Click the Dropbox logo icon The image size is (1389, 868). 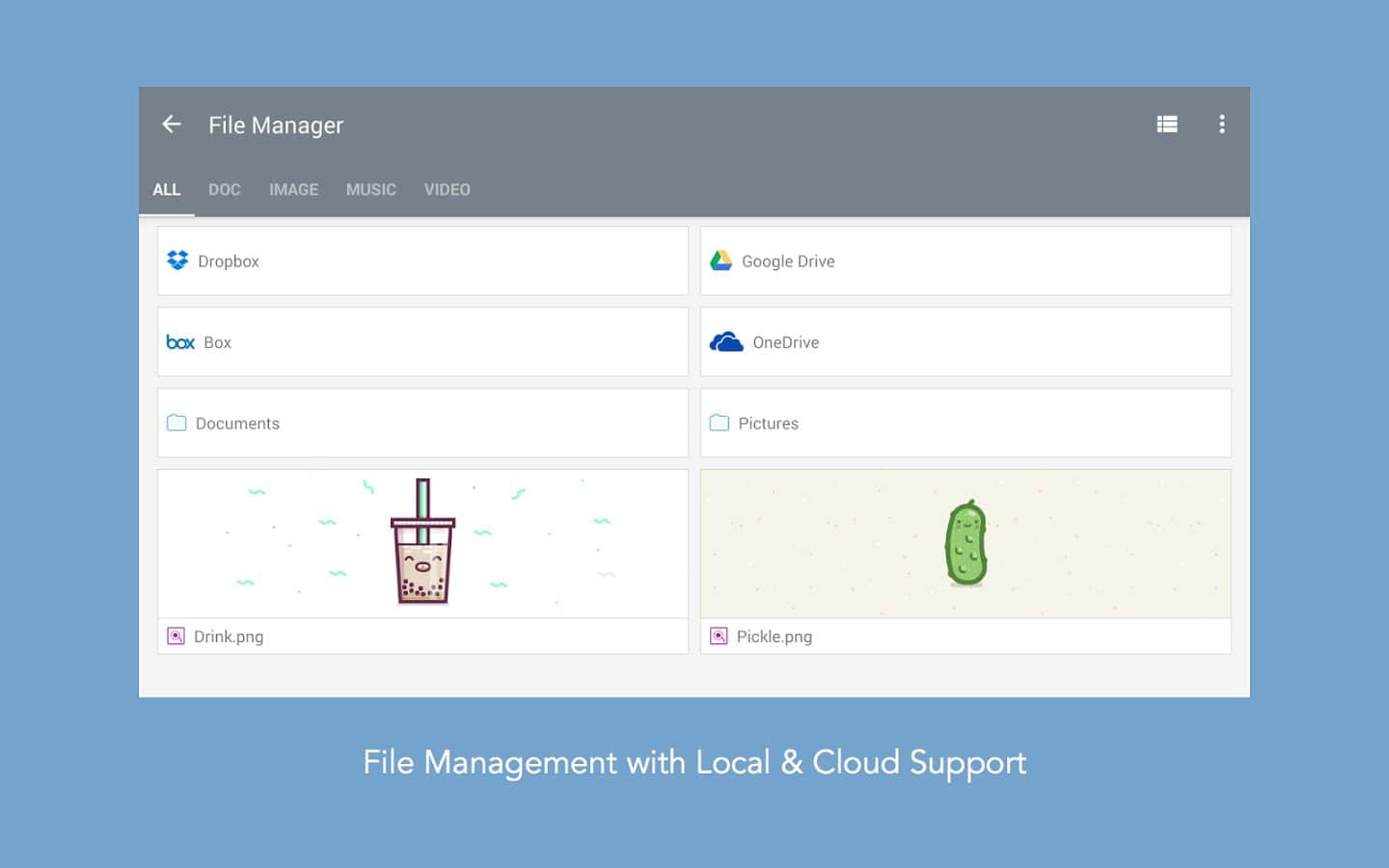[177, 260]
